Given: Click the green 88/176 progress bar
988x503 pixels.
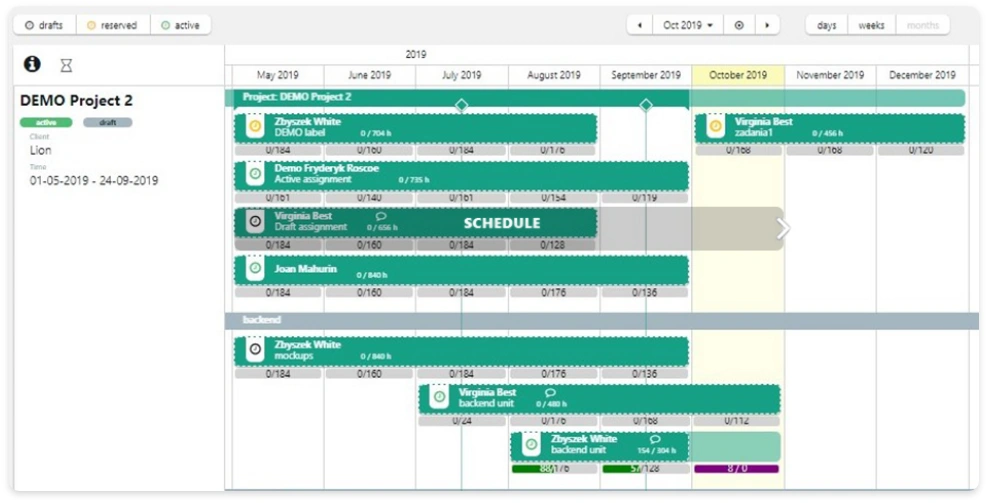Looking at the screenshot, I should tap(554, 469).
